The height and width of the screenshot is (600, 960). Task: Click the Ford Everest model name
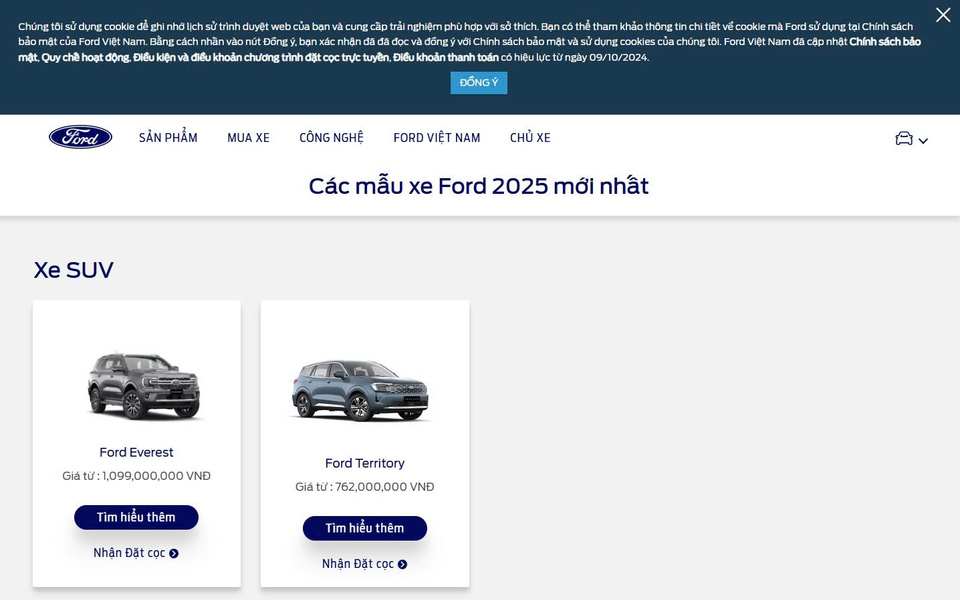136,452
